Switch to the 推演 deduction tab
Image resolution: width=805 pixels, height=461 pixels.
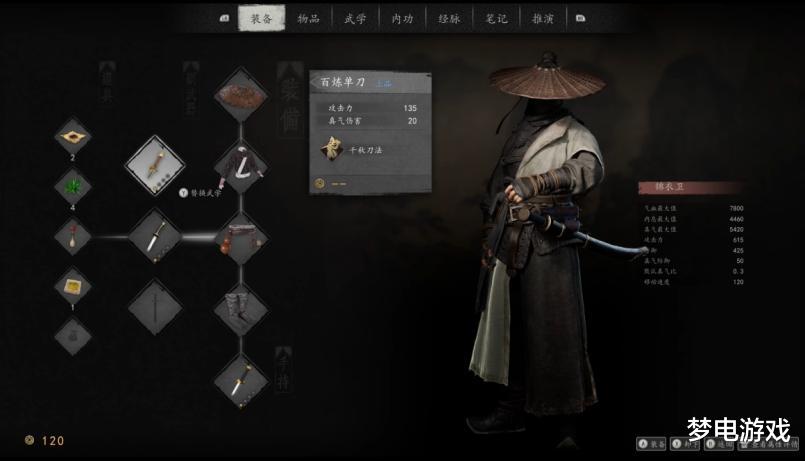[x=543, y=19]
